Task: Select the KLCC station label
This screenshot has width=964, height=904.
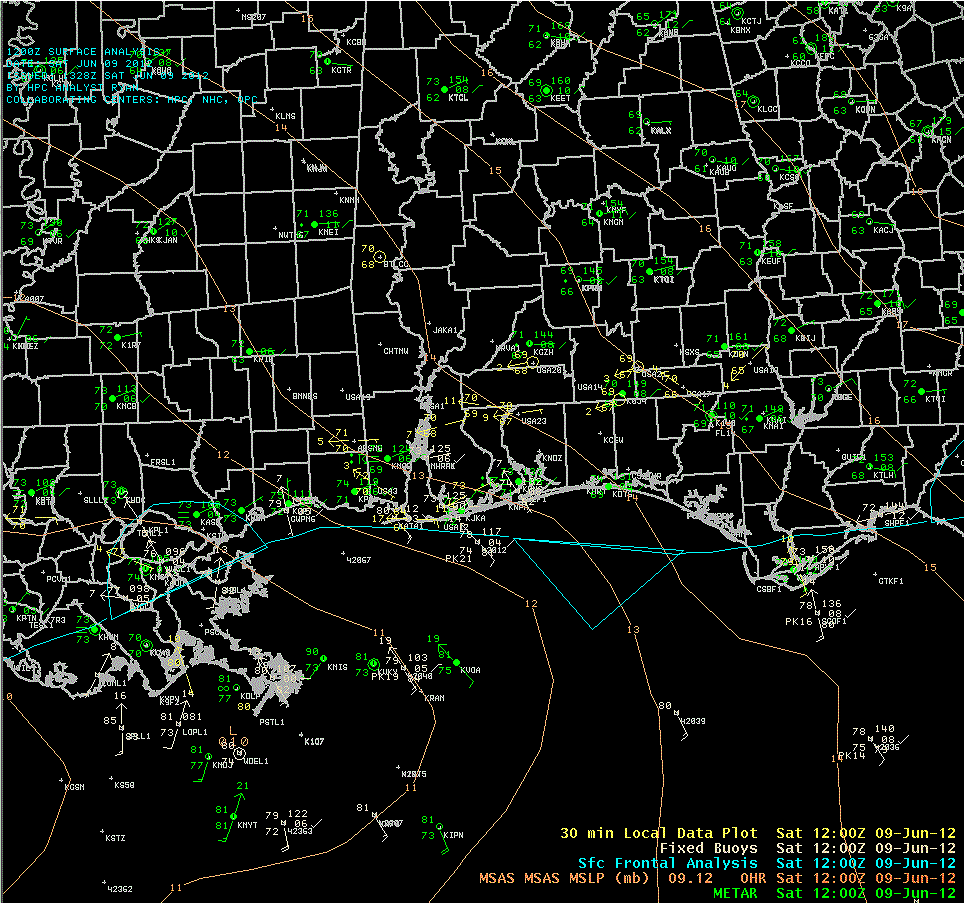Action: pyautogui.click(x=767, y=109)
